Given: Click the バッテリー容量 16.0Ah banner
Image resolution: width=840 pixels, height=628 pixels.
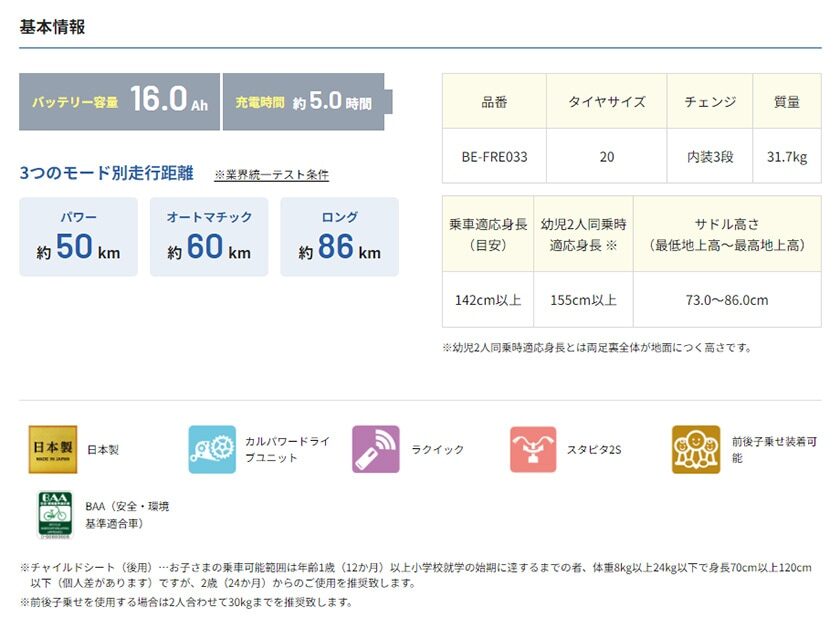Looking at the screenshot, I should coord(119,102).
